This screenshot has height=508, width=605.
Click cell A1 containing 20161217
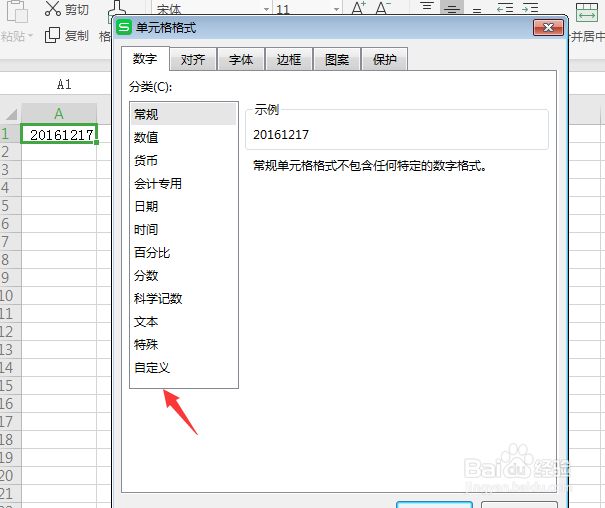coord(59,134)
